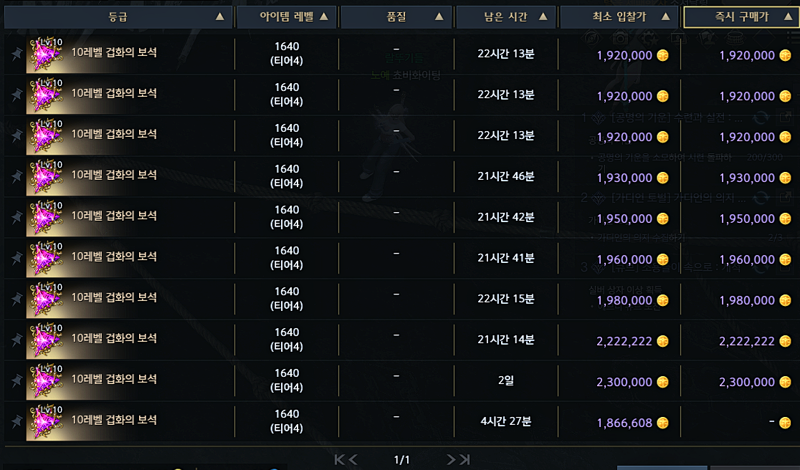The height and width of the screenshot is (470, 800).
Task: Click the gem icon in the 1,930,000 row
Action: coord(45,177)
